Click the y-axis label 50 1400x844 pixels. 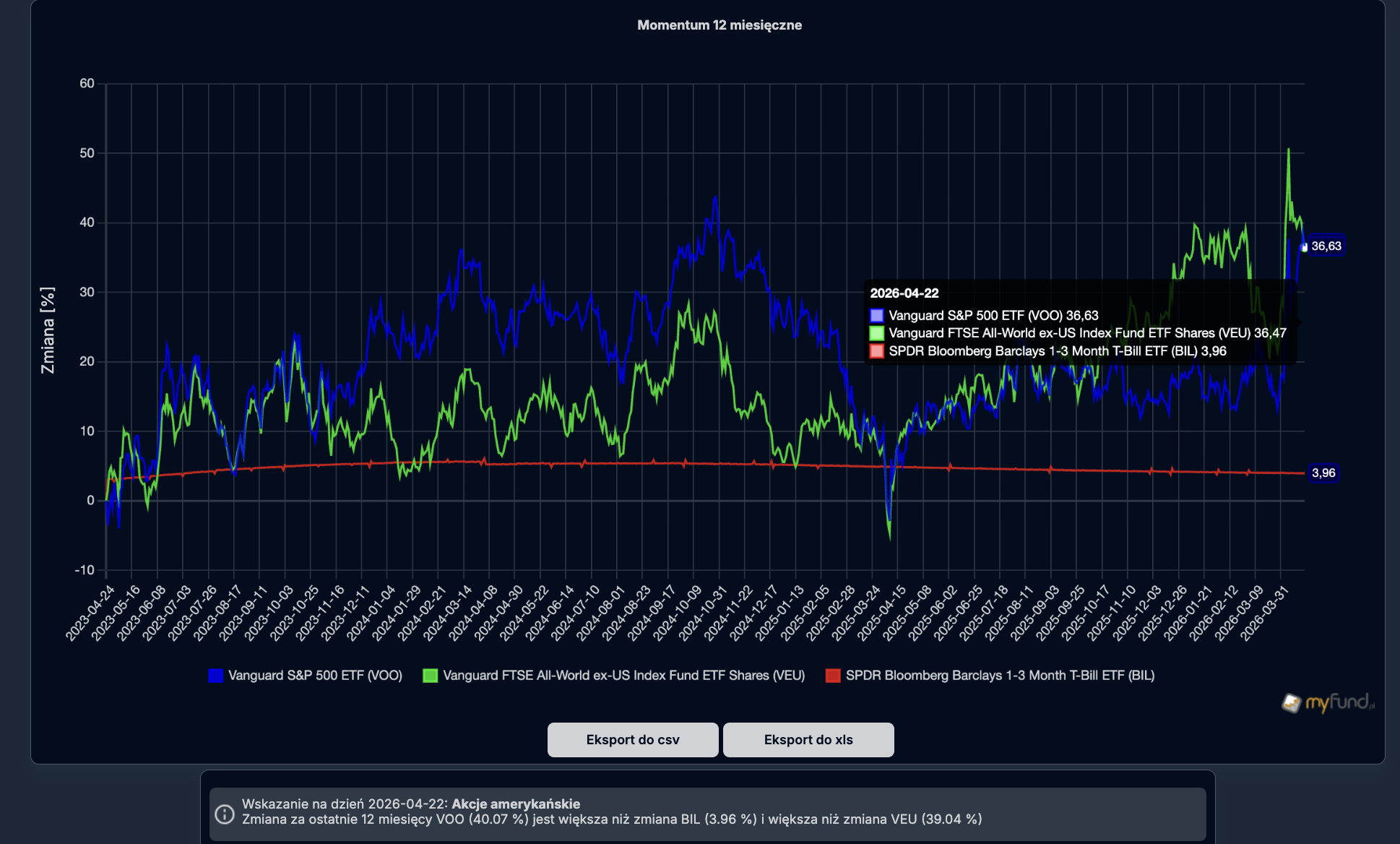pos(87,153)
